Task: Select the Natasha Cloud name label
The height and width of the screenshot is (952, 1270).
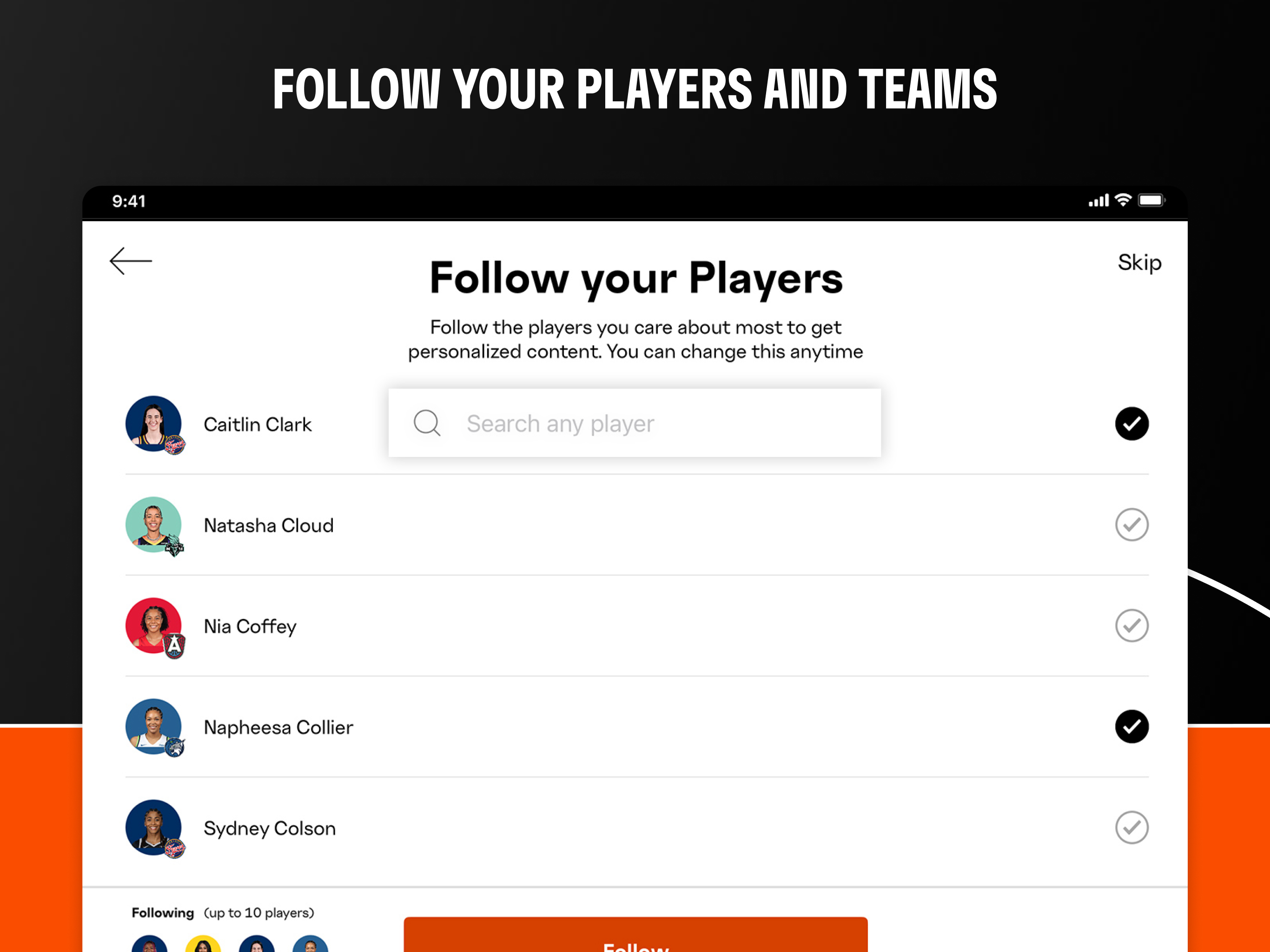Action: [x=269, y=525]
